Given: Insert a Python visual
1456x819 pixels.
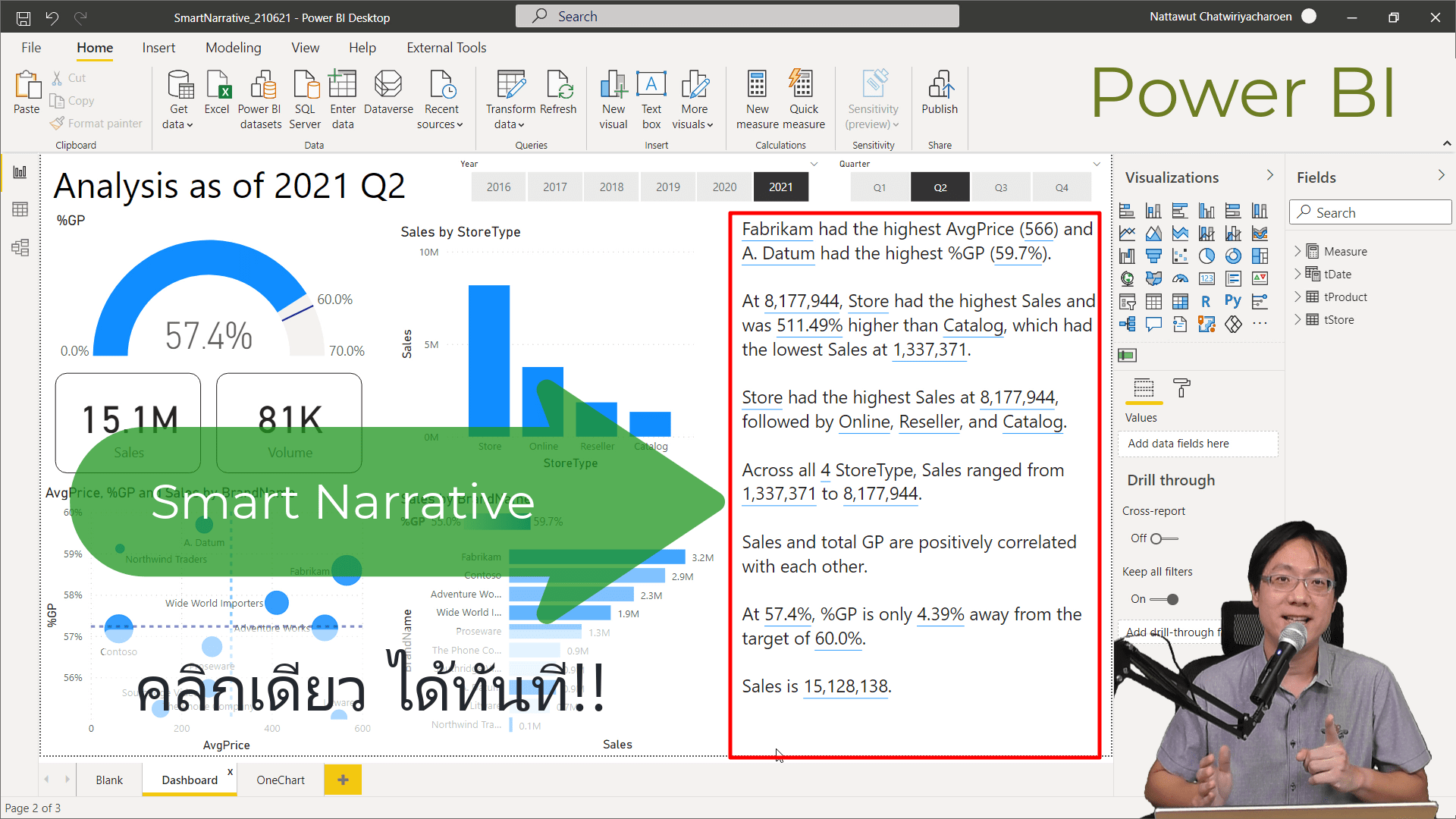Looking at the screenshot, I should coord(1233,301).
